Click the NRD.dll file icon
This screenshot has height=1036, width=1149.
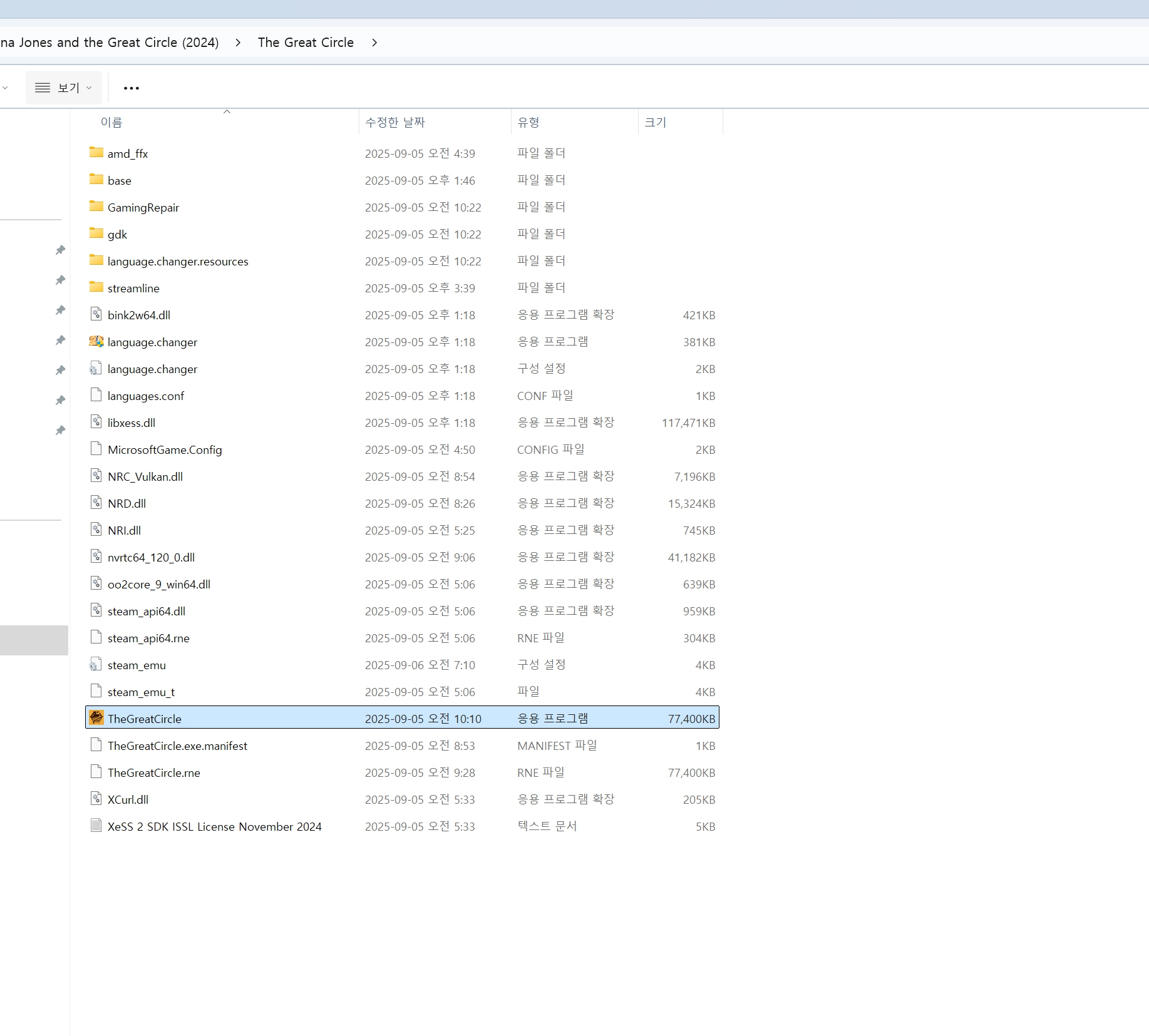(x=96, y=503)
